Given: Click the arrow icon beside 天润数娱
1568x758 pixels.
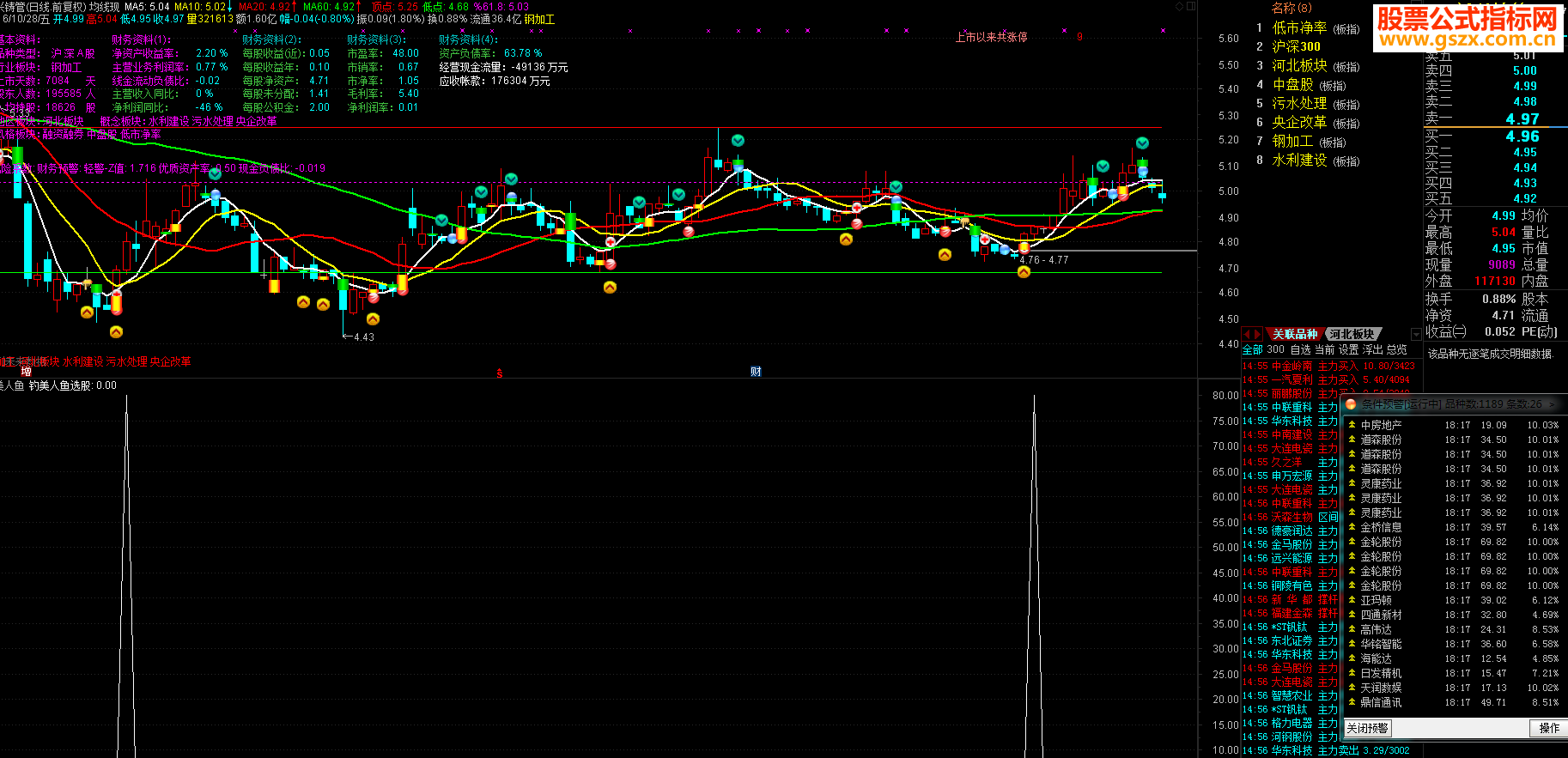Looking at the screenshot, I should tap(1352, 688).
